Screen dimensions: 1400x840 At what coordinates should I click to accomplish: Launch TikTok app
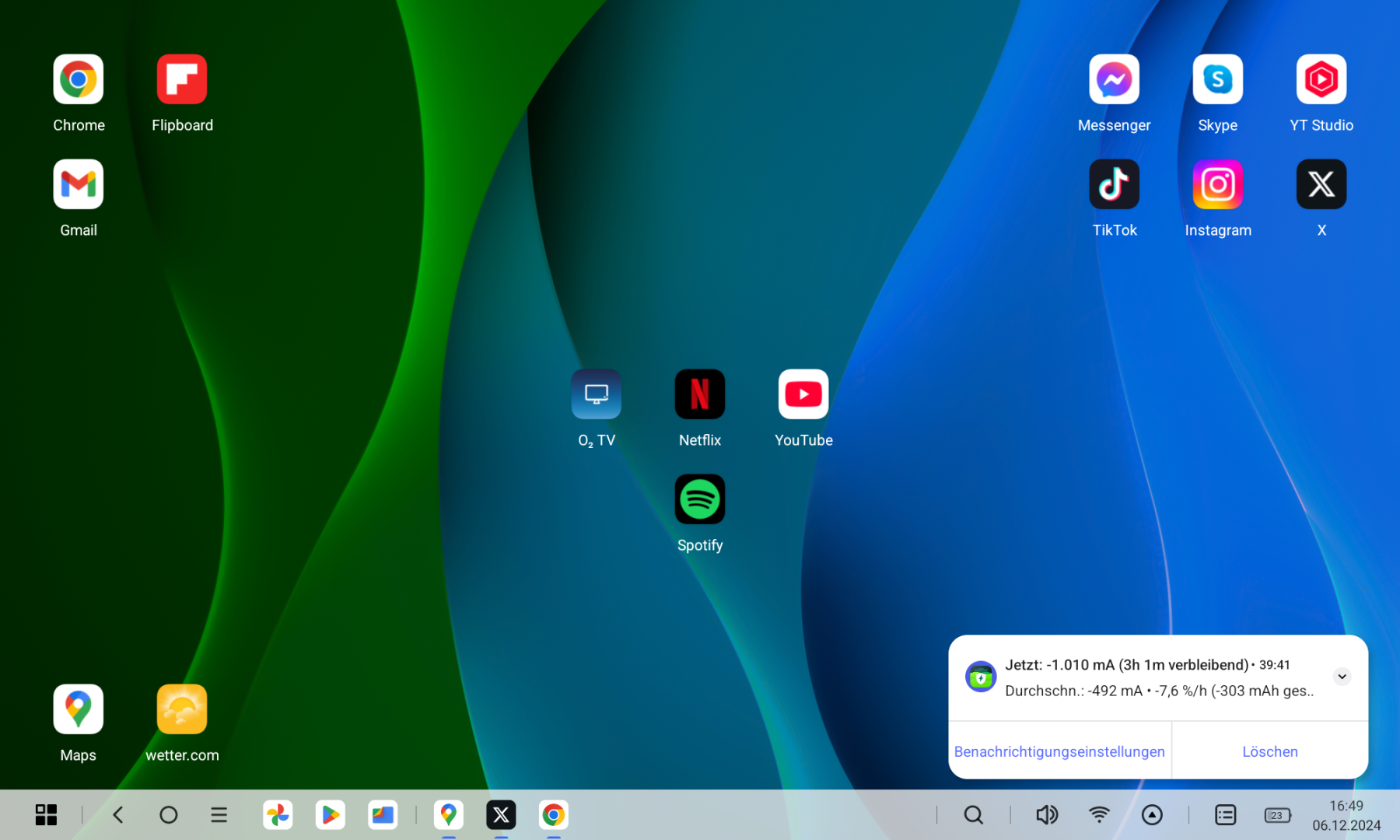pos(1114,184)
